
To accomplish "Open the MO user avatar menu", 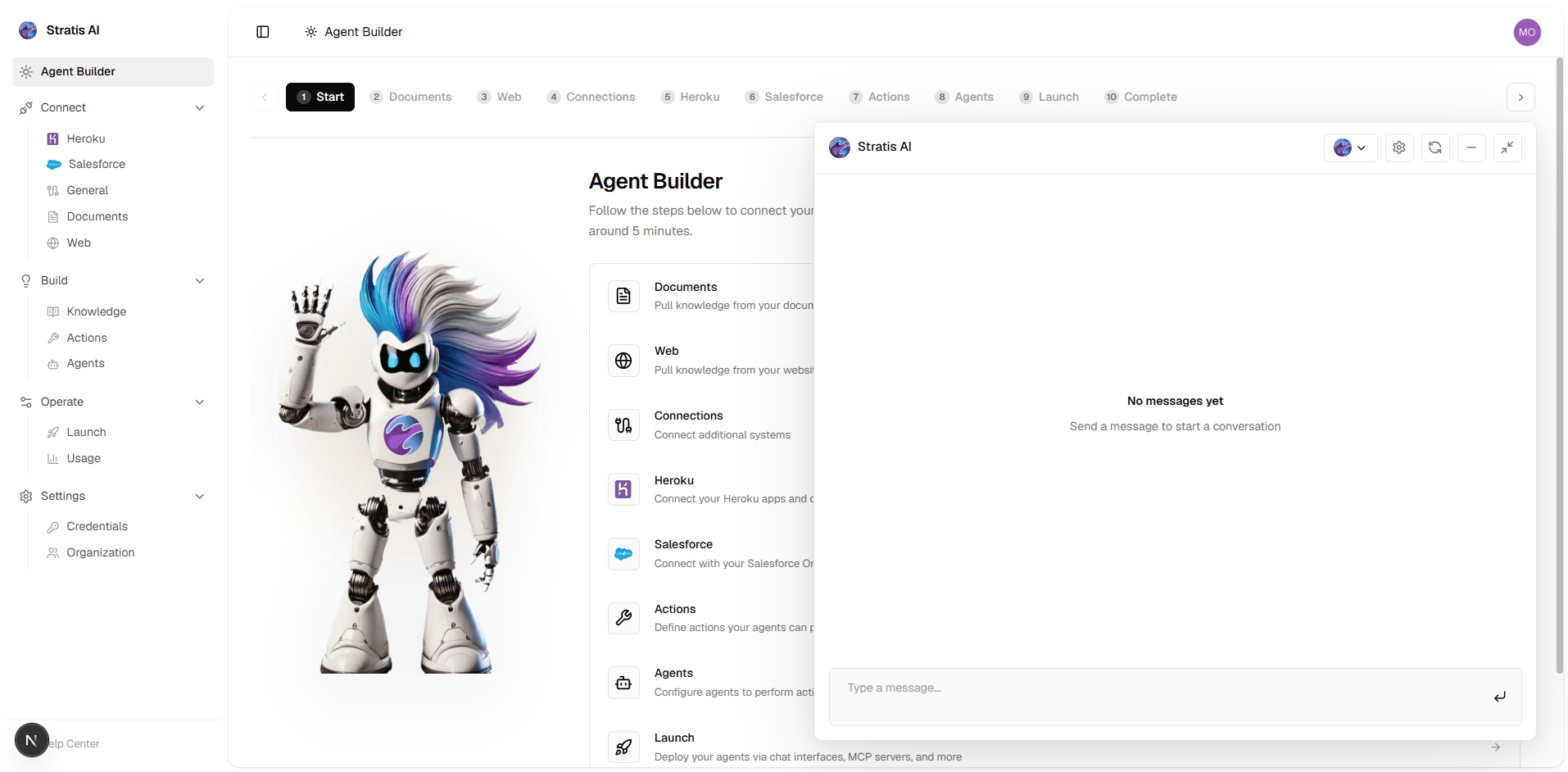I will [1526, 32].
